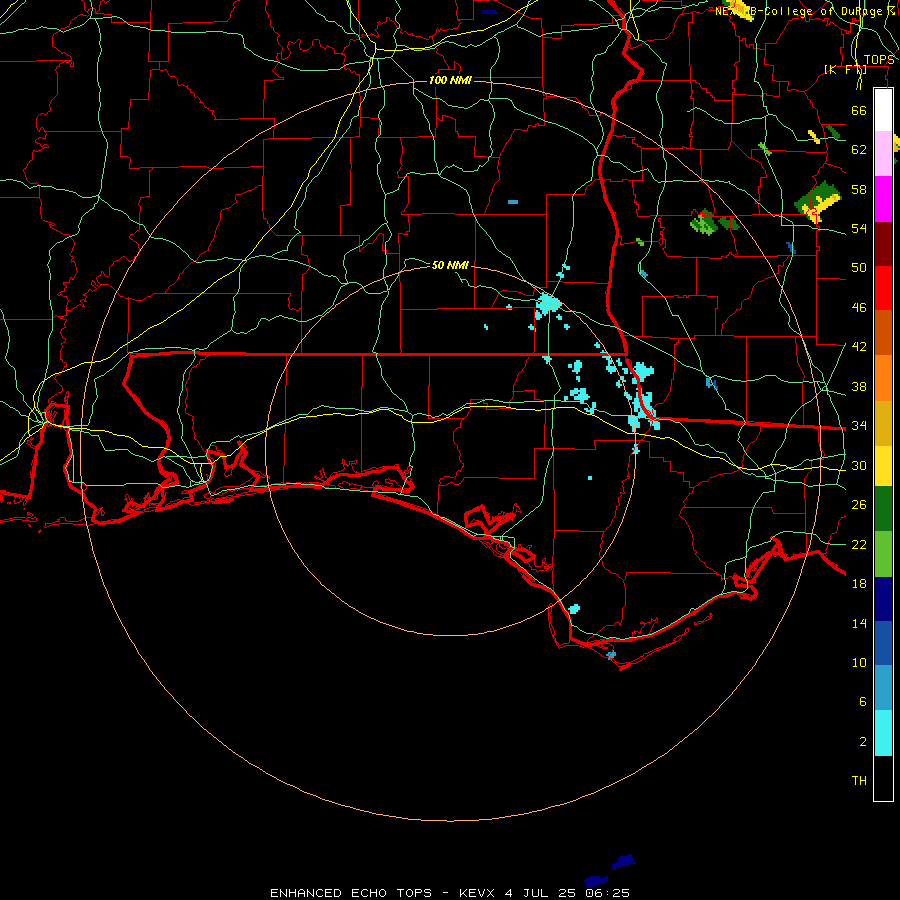Click the 46 legend value
The height and width of the screenshot is (900, 900).
[859, 308]
